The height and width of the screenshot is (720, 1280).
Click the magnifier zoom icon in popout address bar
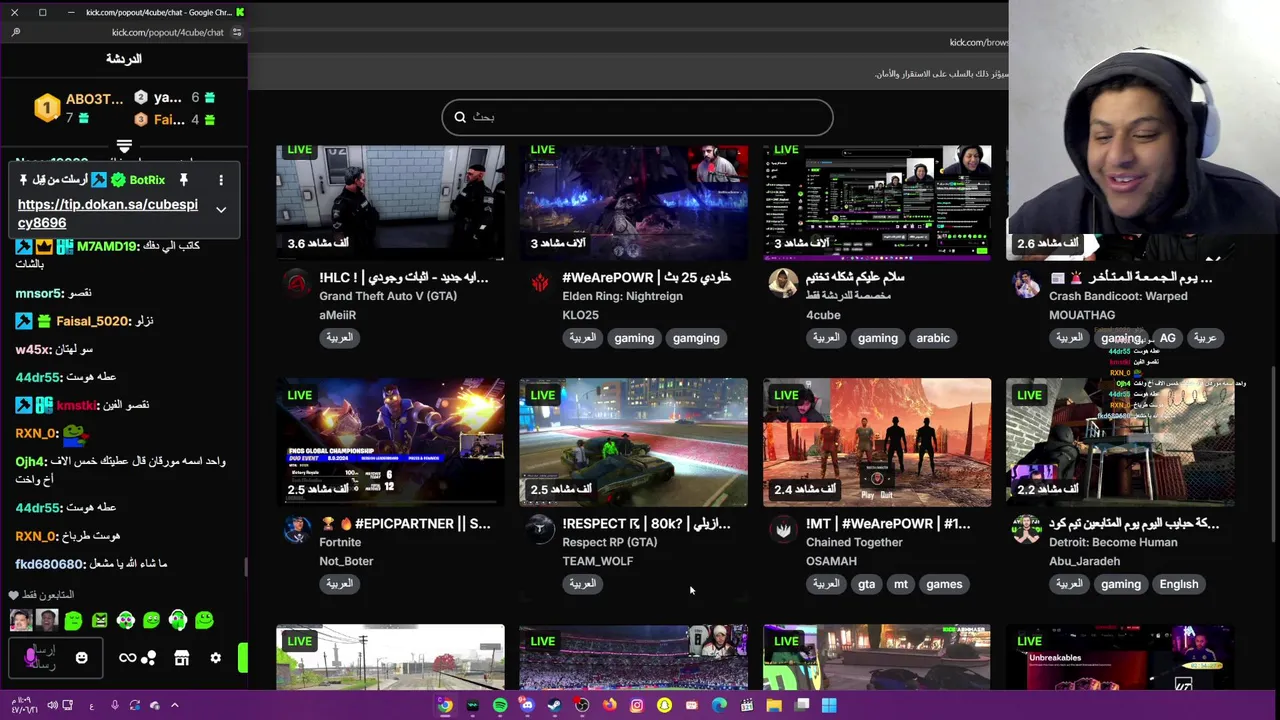coord(16,32)
